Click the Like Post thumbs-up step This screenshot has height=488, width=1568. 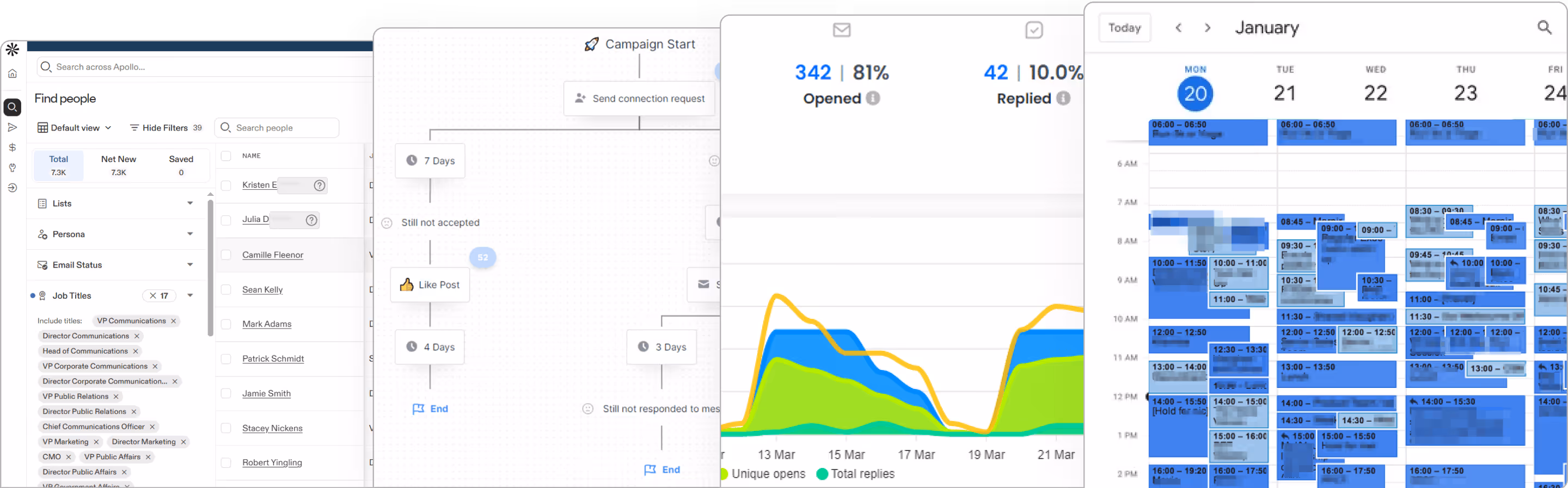430,285
